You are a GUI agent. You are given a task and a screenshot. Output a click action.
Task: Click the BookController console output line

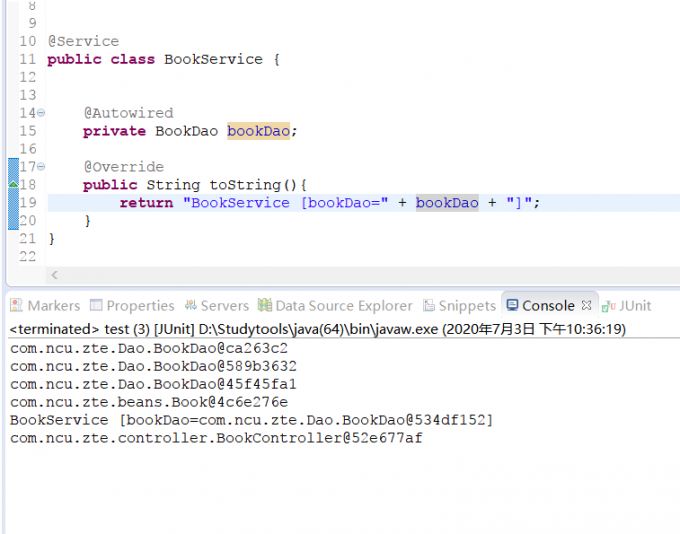coord(216,438)
